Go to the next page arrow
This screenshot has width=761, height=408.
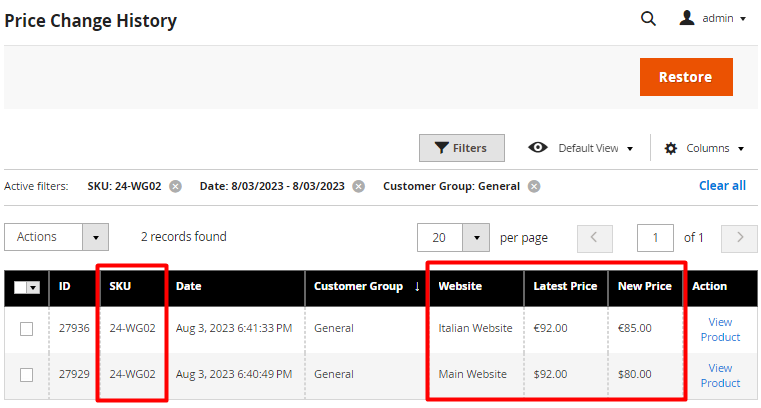[x=739, y=238]
